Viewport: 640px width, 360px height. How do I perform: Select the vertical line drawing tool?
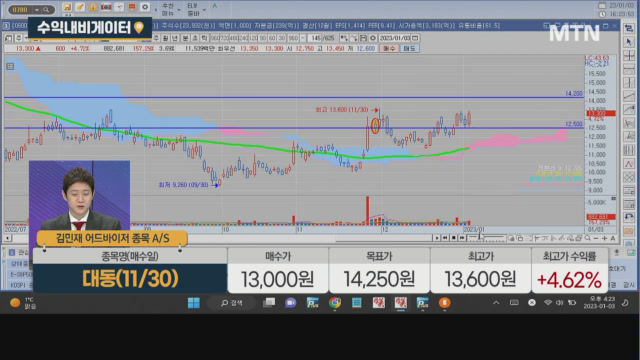[629, 82]
